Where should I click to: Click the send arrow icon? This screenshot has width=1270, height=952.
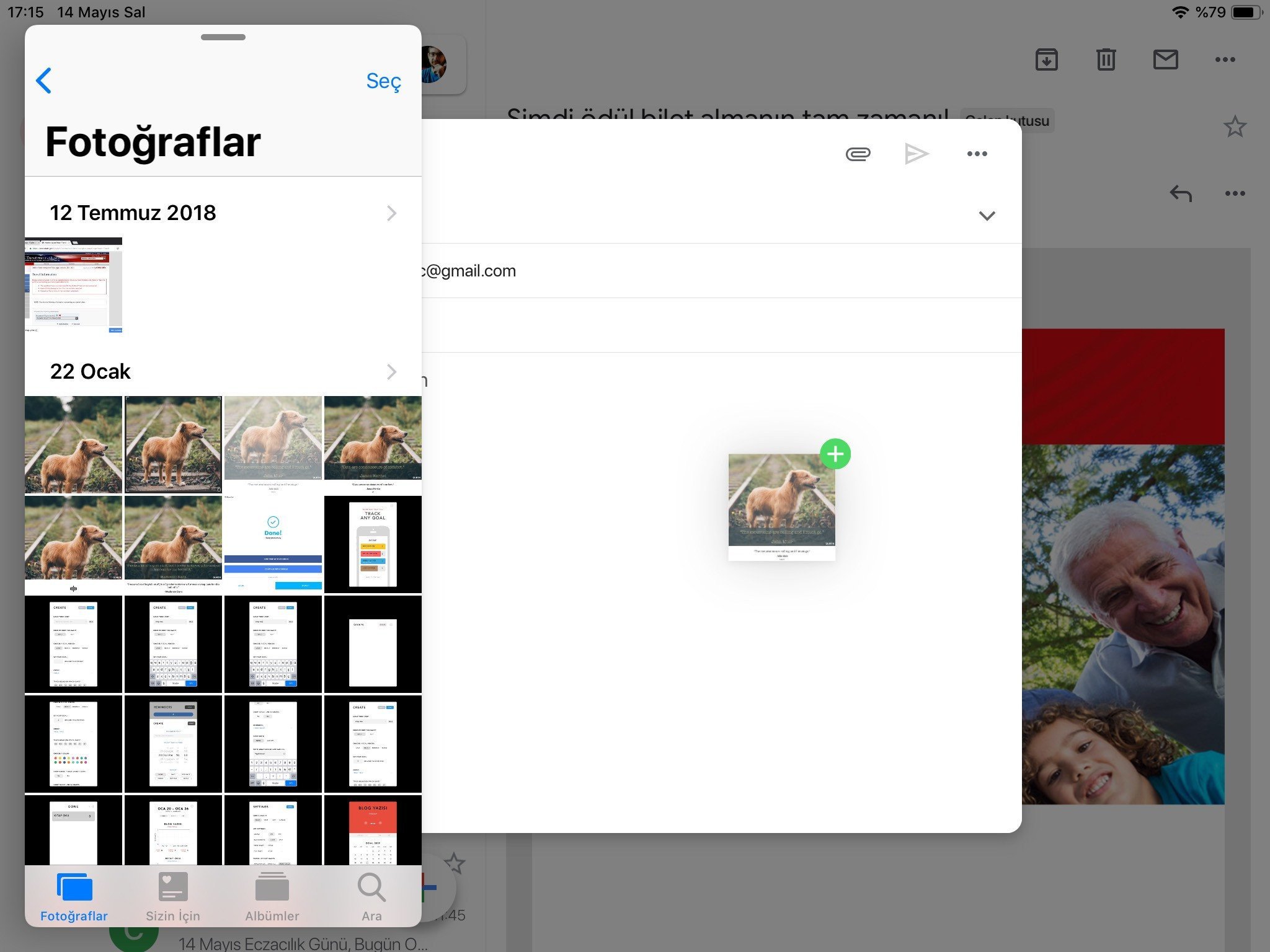[x=917, y=154]
